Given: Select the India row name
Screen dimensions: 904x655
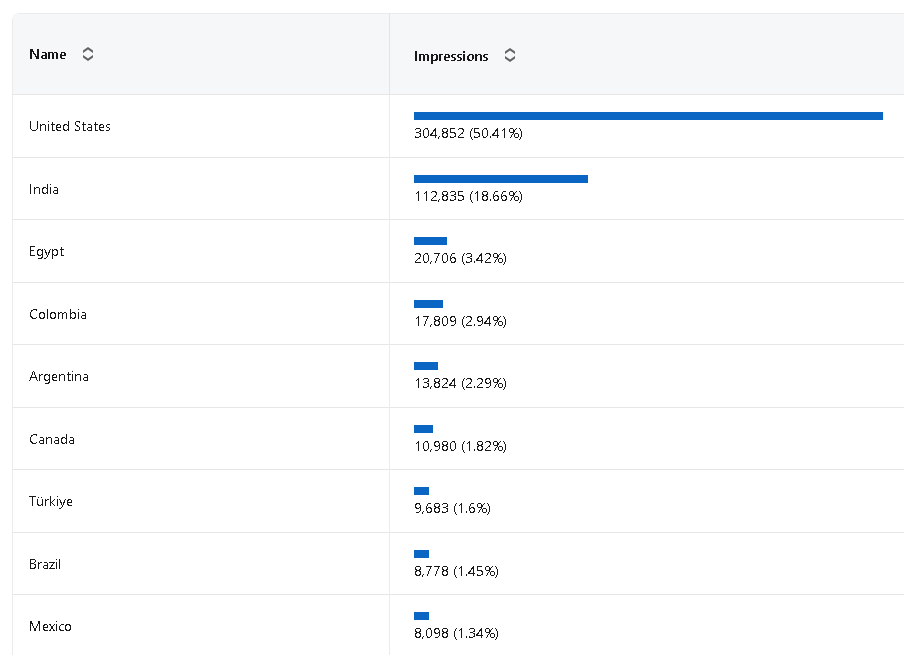Looking at the screenshot, I should (x=44, y=189).
